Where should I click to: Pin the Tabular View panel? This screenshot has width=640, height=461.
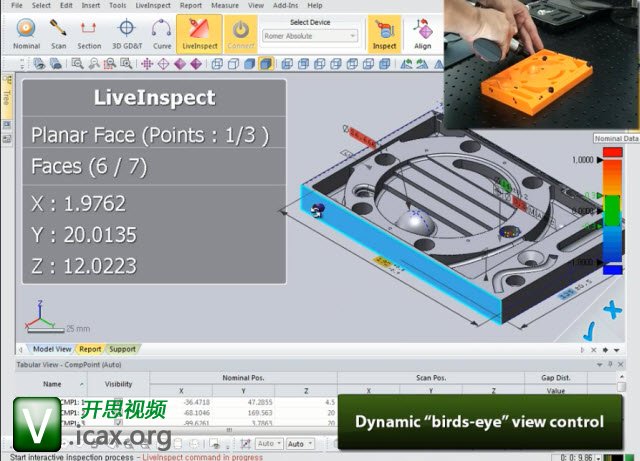(x=610, y=364)
